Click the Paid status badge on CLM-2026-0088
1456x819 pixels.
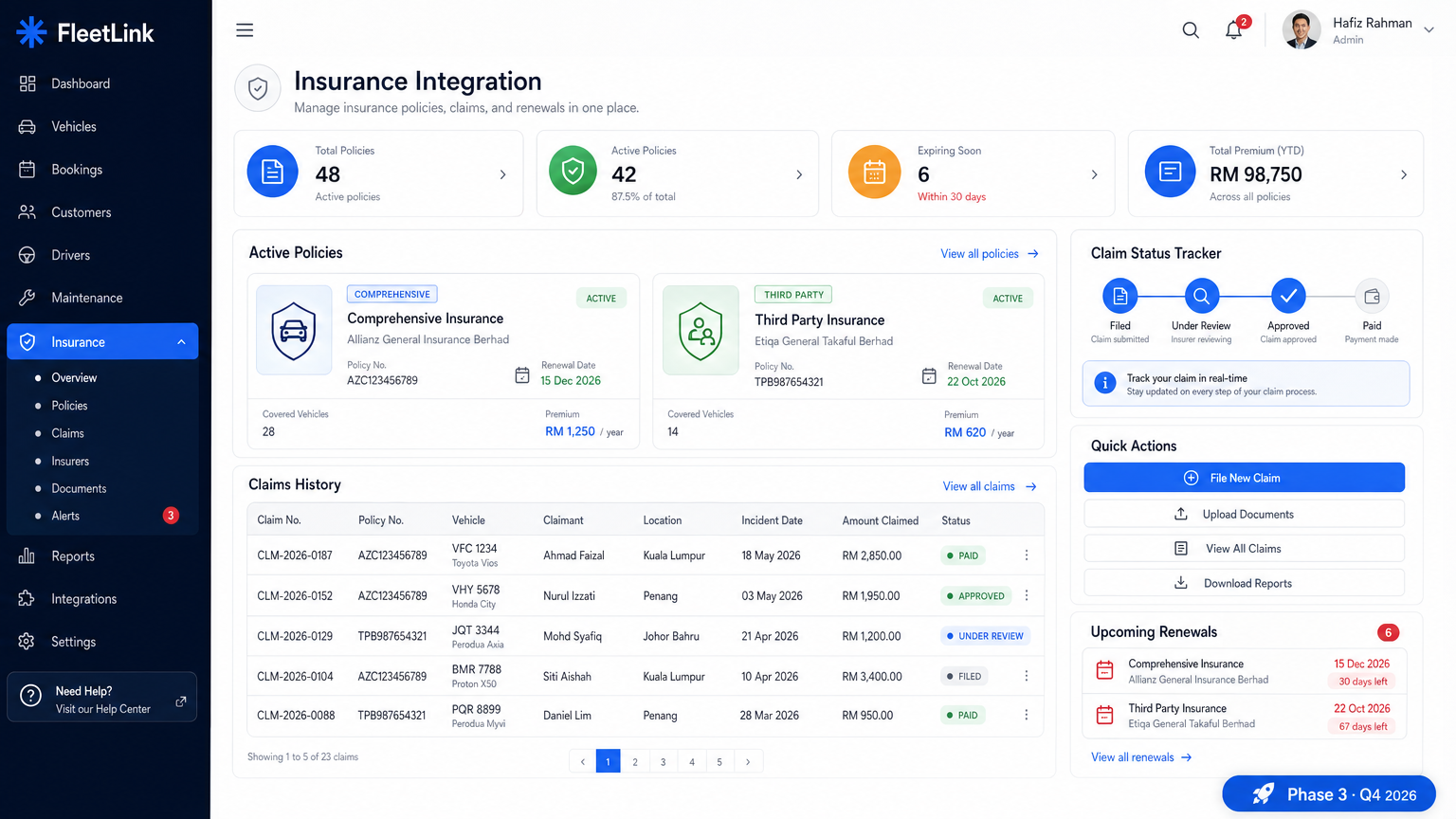pyautogui.click(x=961, y=715)
